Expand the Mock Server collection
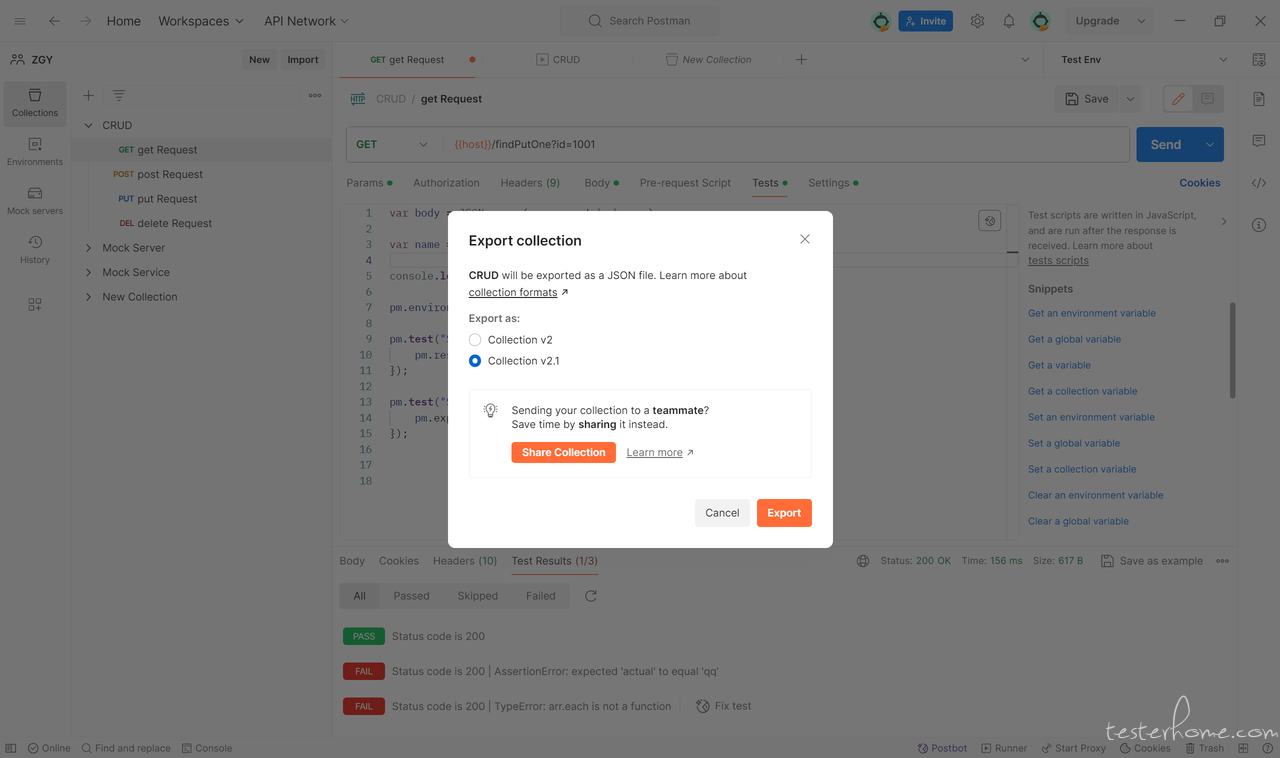Viewport: 1280px width, 758px height. [88, 248]
